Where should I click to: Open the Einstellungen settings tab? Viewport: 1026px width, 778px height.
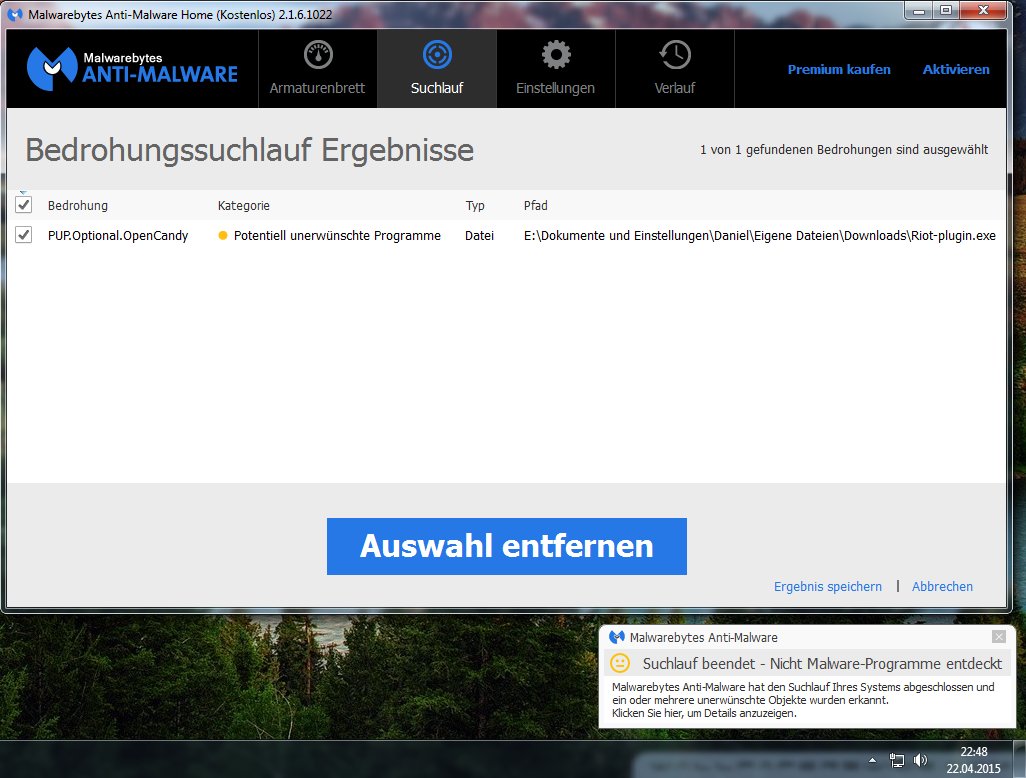pyautogui.click(x=556, y=69)
